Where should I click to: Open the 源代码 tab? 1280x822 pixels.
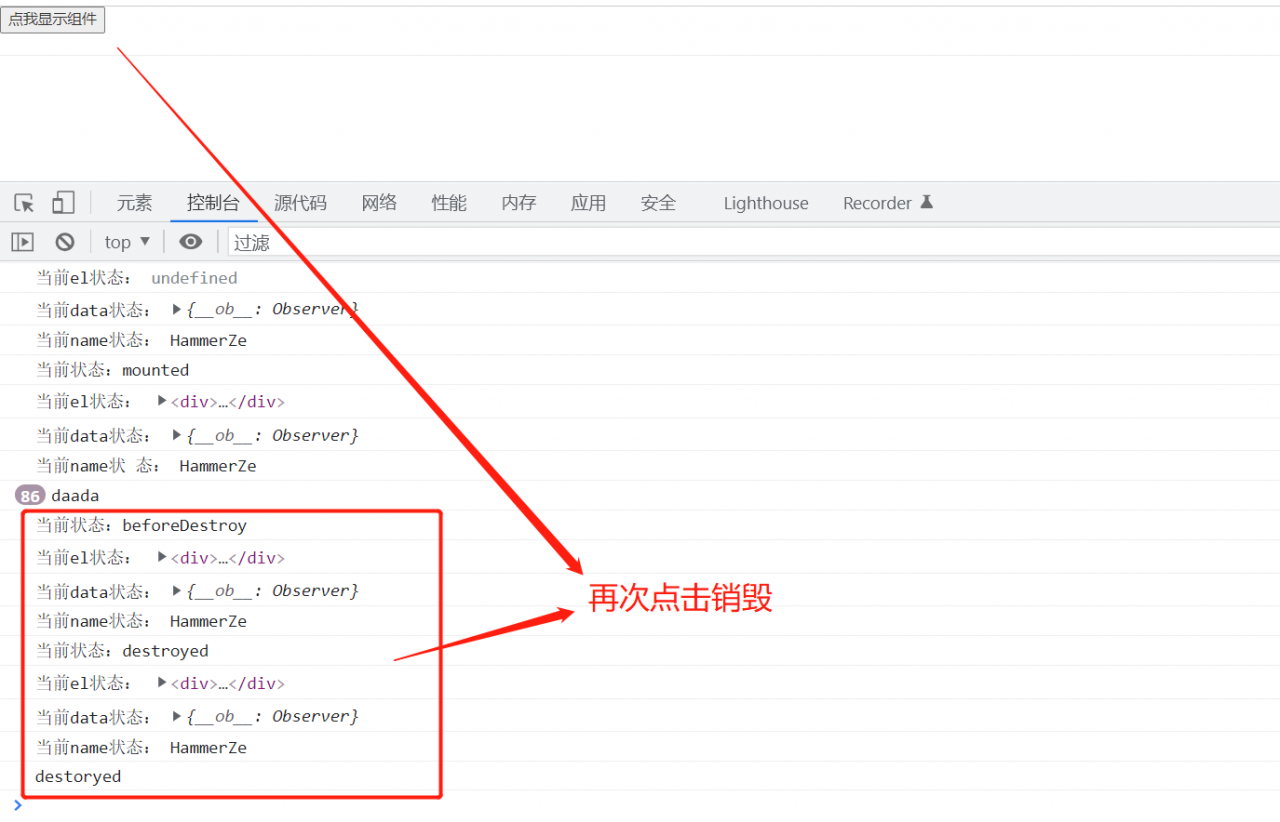(x=300, y=203)
